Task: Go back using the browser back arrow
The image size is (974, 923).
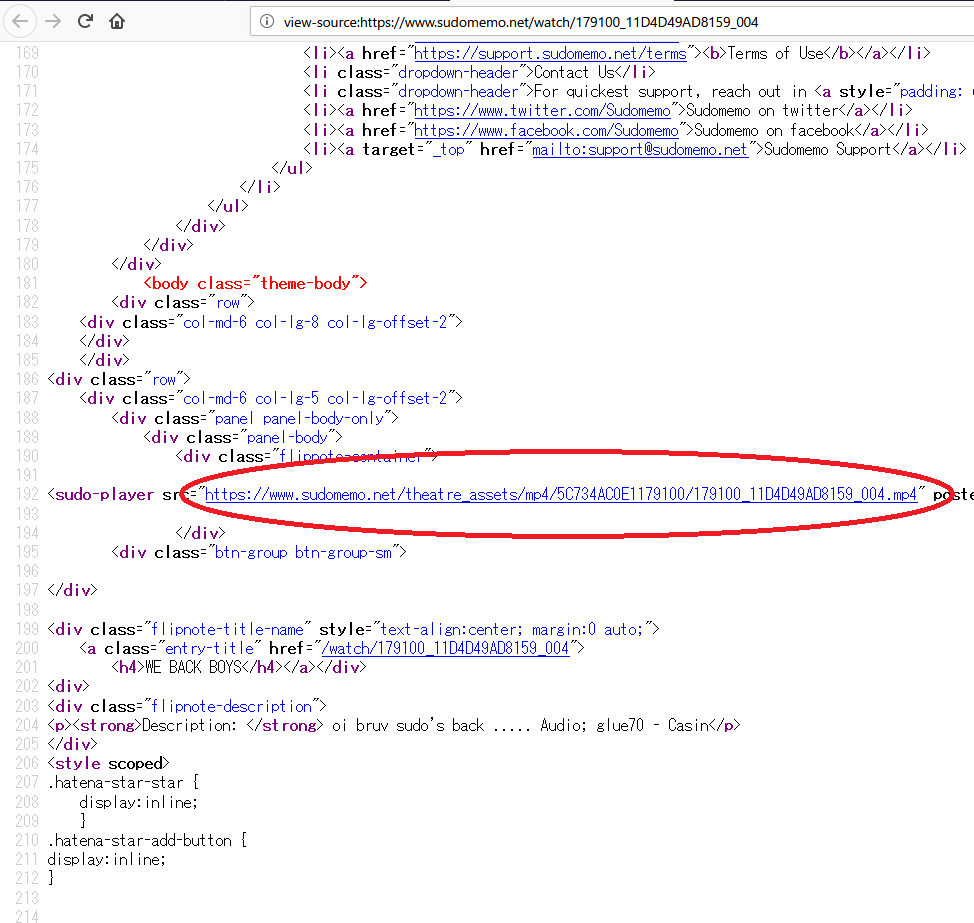Action: pyautogui.click(x=20, y=22)
